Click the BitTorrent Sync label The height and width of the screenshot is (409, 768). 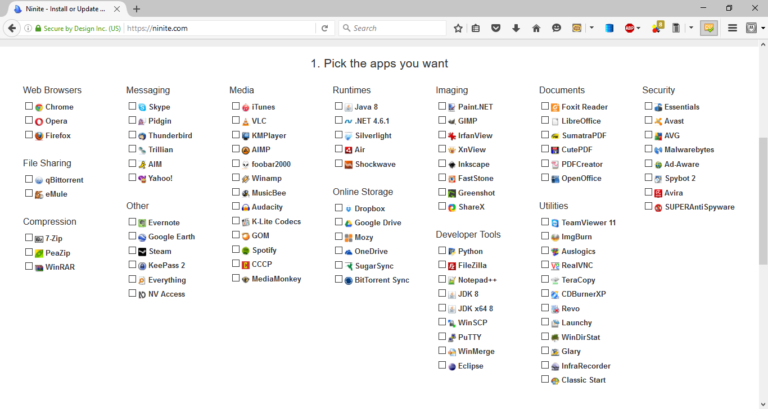click(x=382, y=280)
